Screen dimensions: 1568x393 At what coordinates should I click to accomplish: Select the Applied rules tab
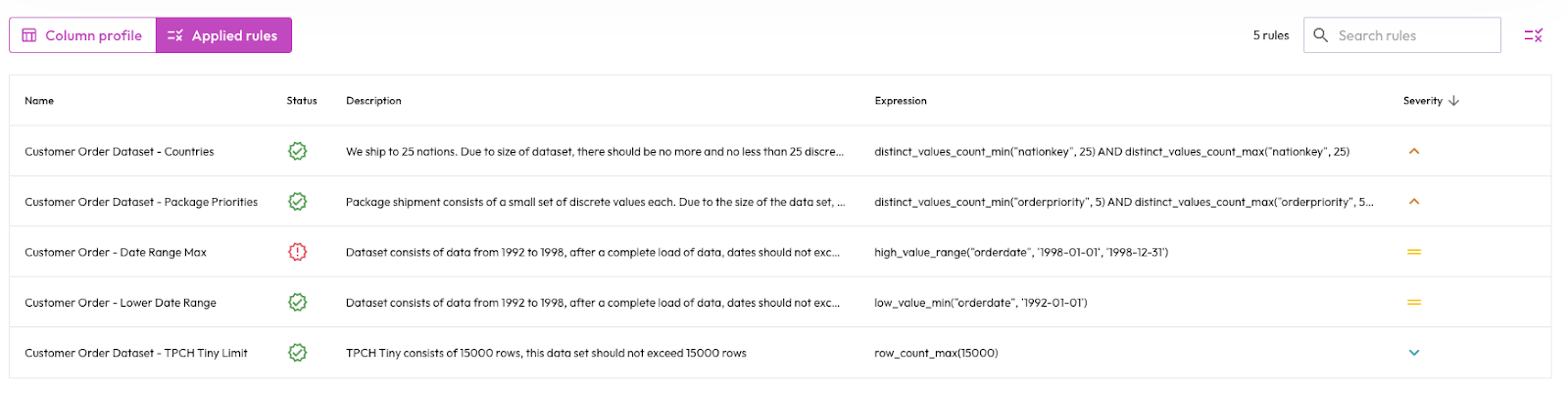223,35
